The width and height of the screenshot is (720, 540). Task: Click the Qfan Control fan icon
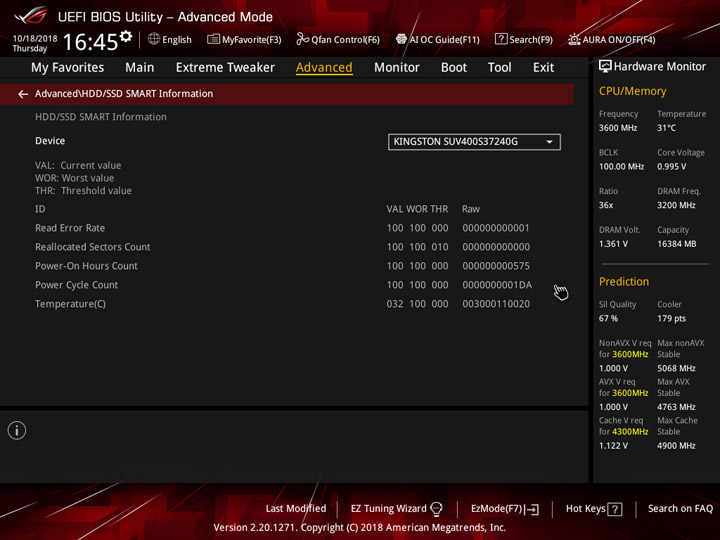point(302,39)
